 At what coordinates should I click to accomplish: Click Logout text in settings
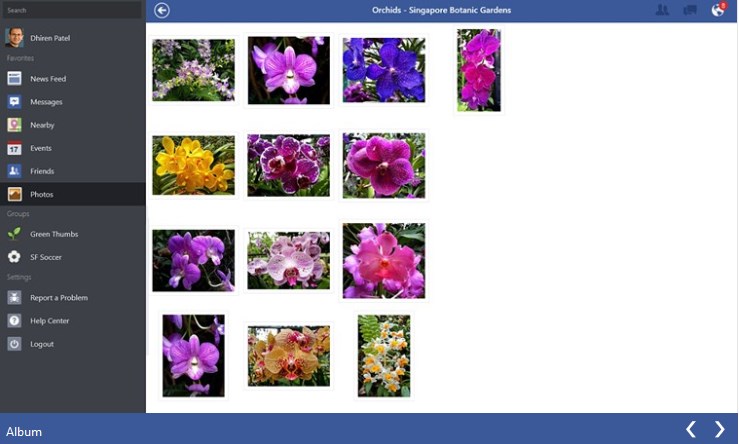(42, 344)
